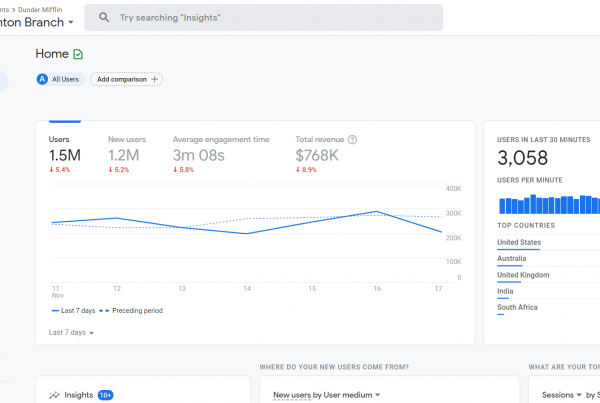Click the 1.5M Users value
Image resolution: width=600 pixels, height=403 pixels.
coord(65,155)
